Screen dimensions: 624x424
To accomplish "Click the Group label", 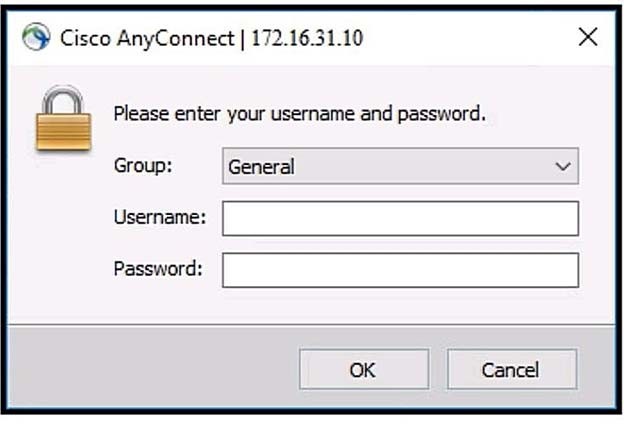I will (x=143, y=166).
